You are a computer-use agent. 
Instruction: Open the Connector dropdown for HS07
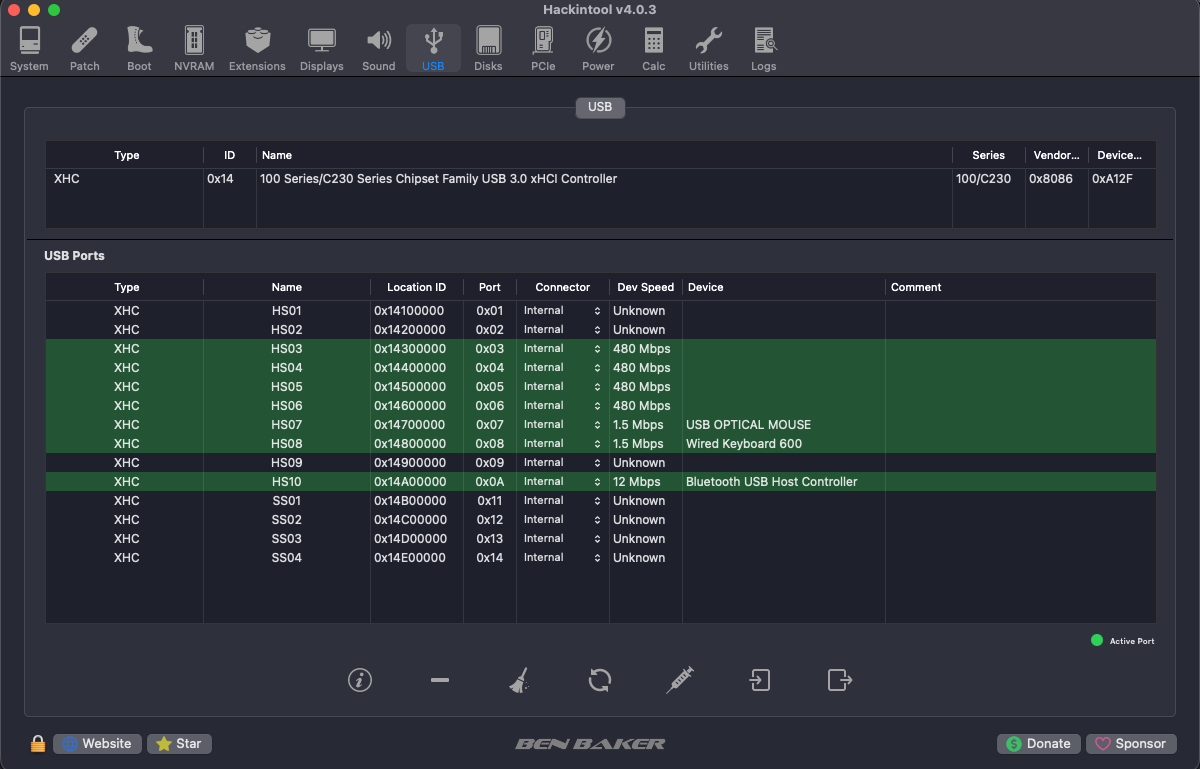[x=562, y=425]
